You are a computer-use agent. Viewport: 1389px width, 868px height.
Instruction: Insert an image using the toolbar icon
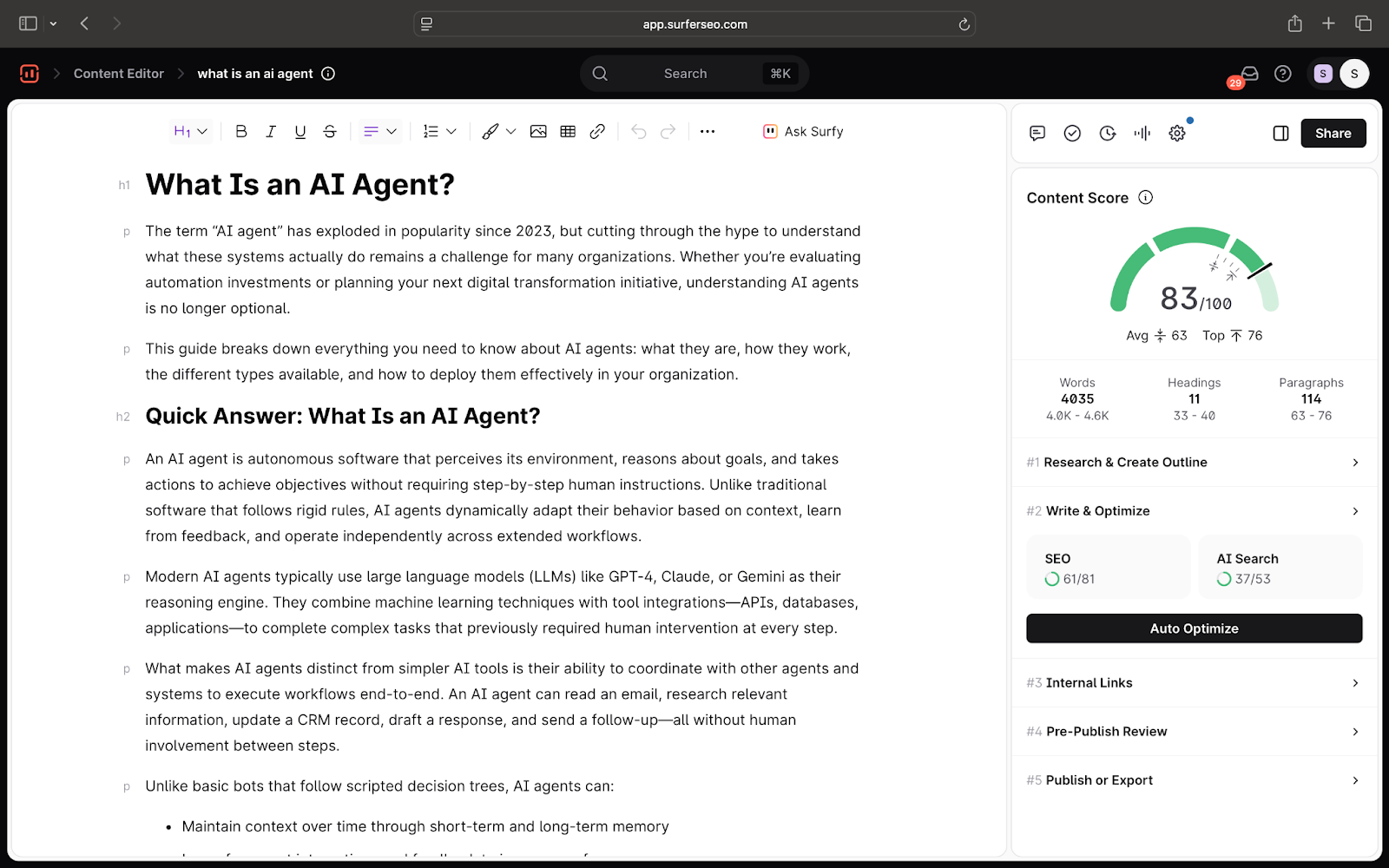pos(538,132)
